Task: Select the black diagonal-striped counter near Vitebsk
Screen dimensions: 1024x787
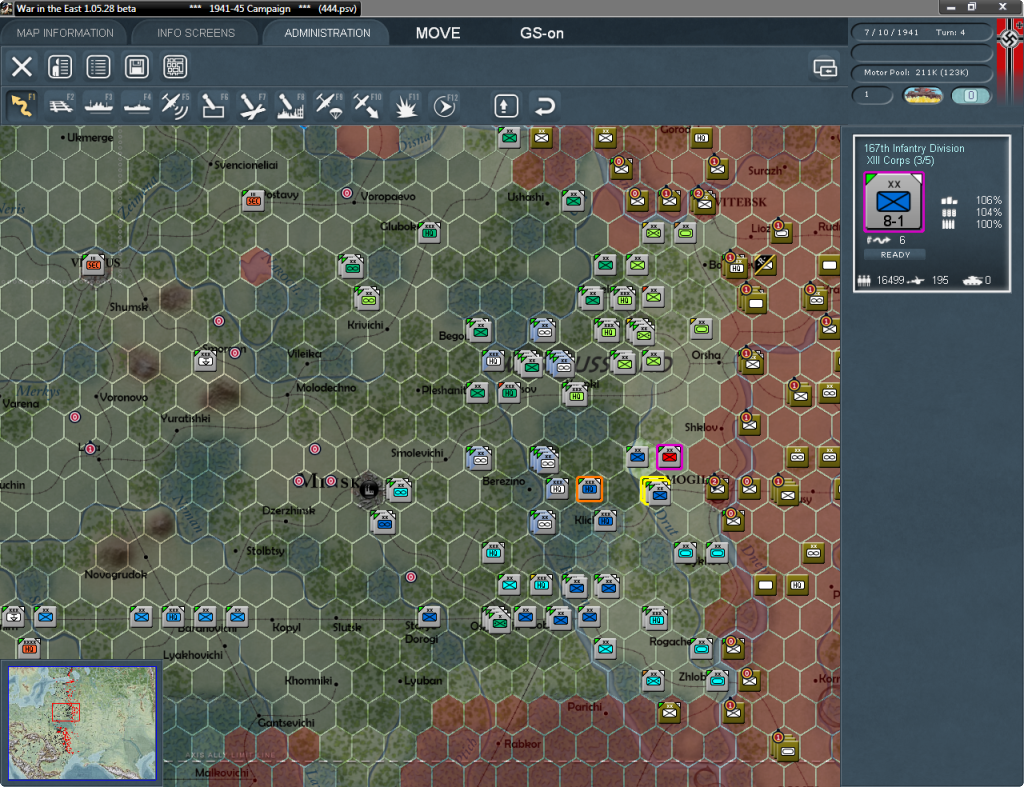Action: pyautogui.click(x=764, y=264)
